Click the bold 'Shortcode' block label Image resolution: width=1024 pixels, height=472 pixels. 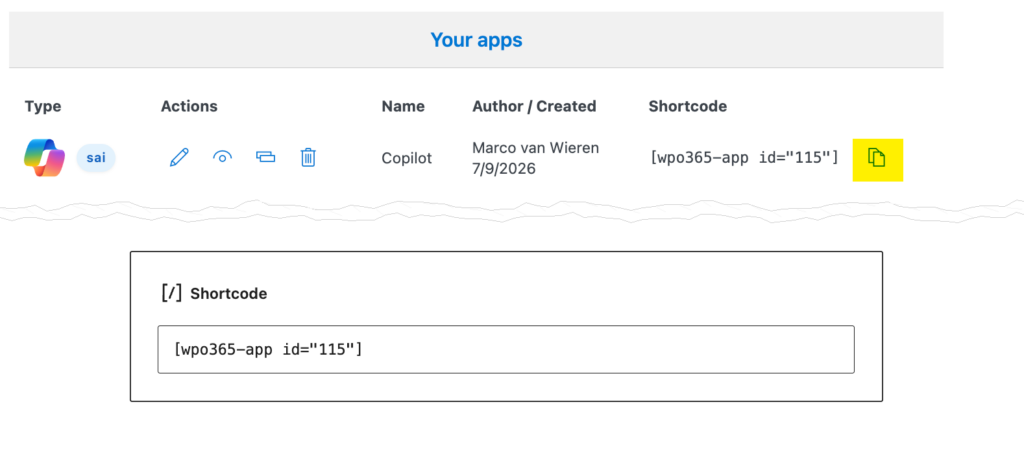[x=229, y=294]
